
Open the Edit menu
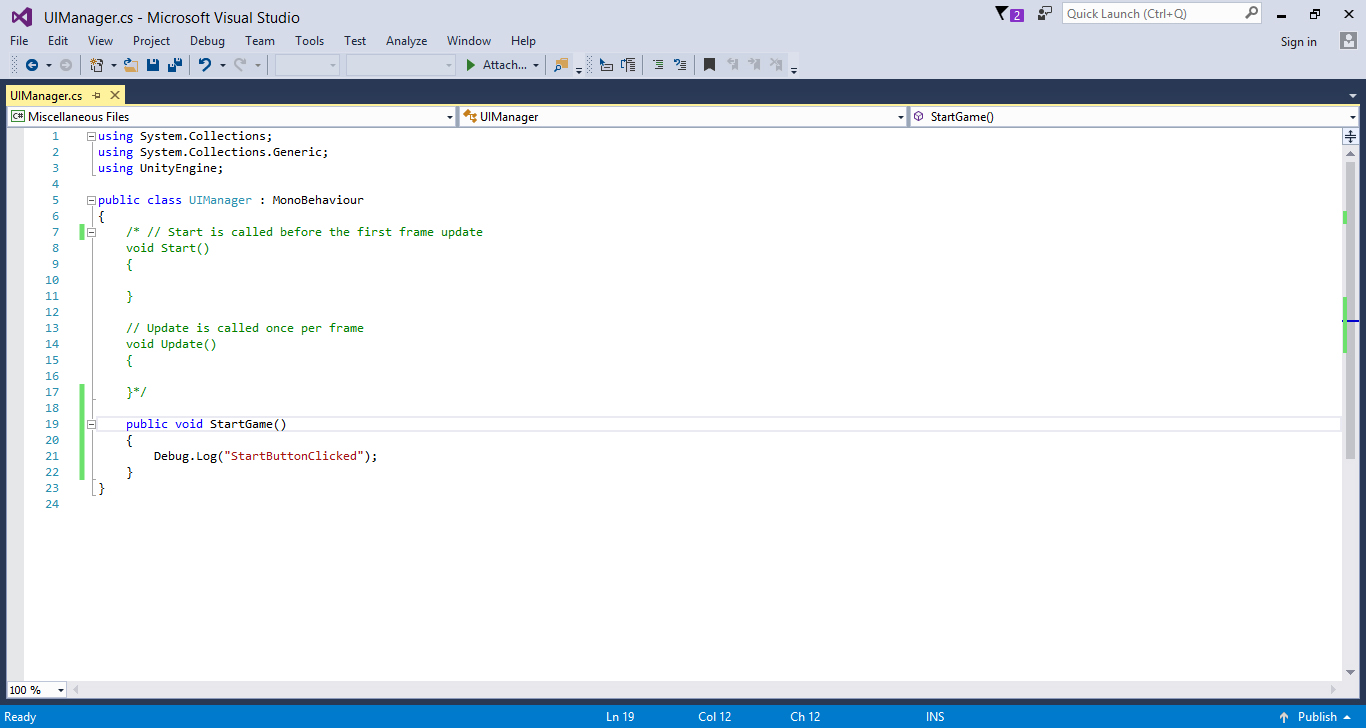58,41
